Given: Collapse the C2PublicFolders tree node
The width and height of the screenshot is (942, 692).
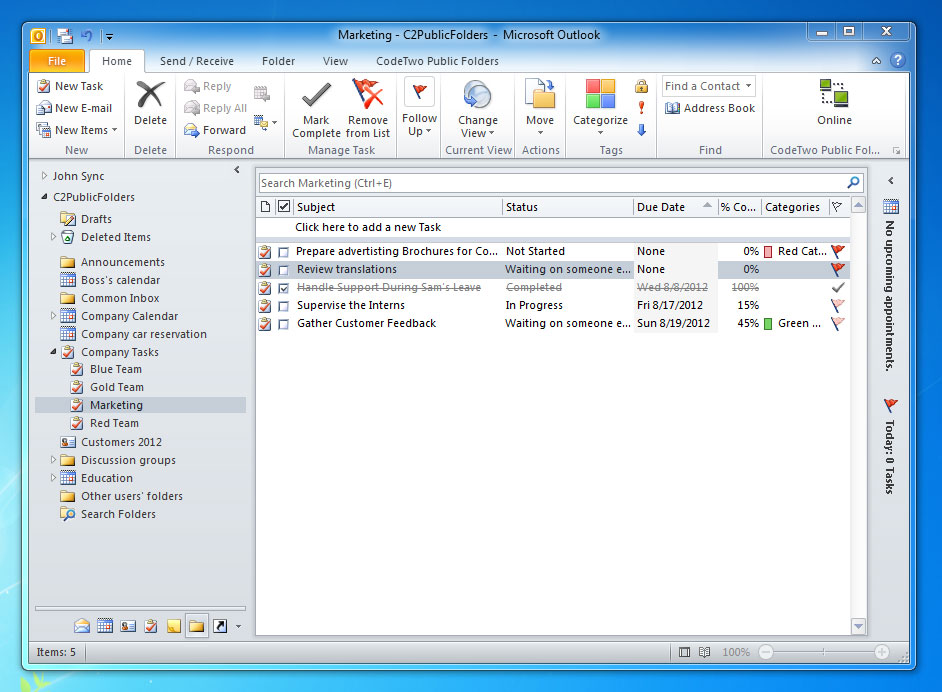Looking at the screenshot, I should (44, 196).
